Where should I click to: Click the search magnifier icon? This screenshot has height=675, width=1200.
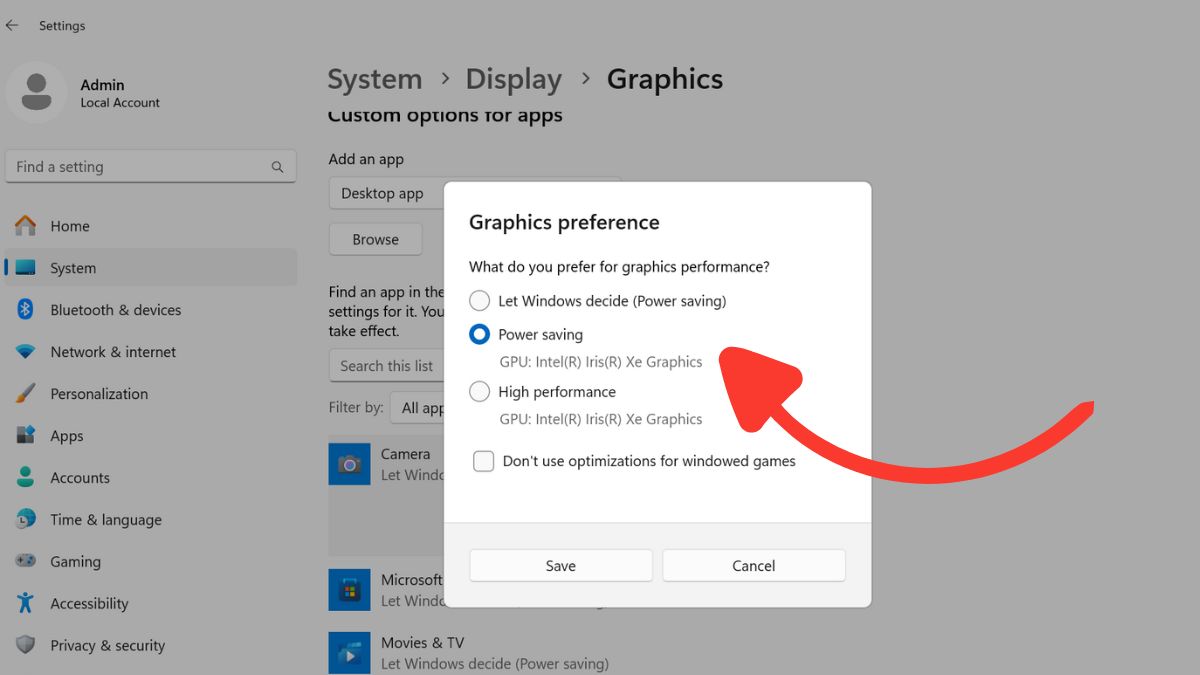277,167
